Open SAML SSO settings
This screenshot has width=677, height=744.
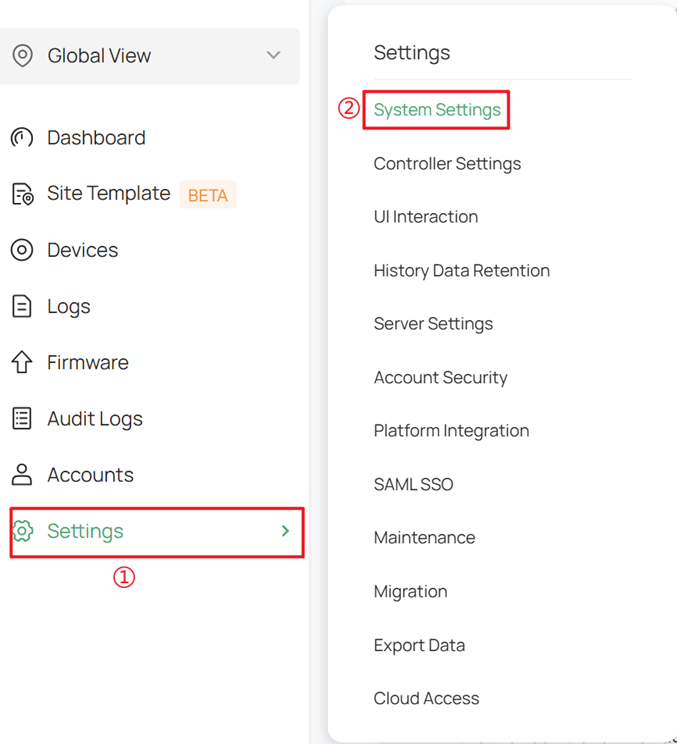[413, 484]
